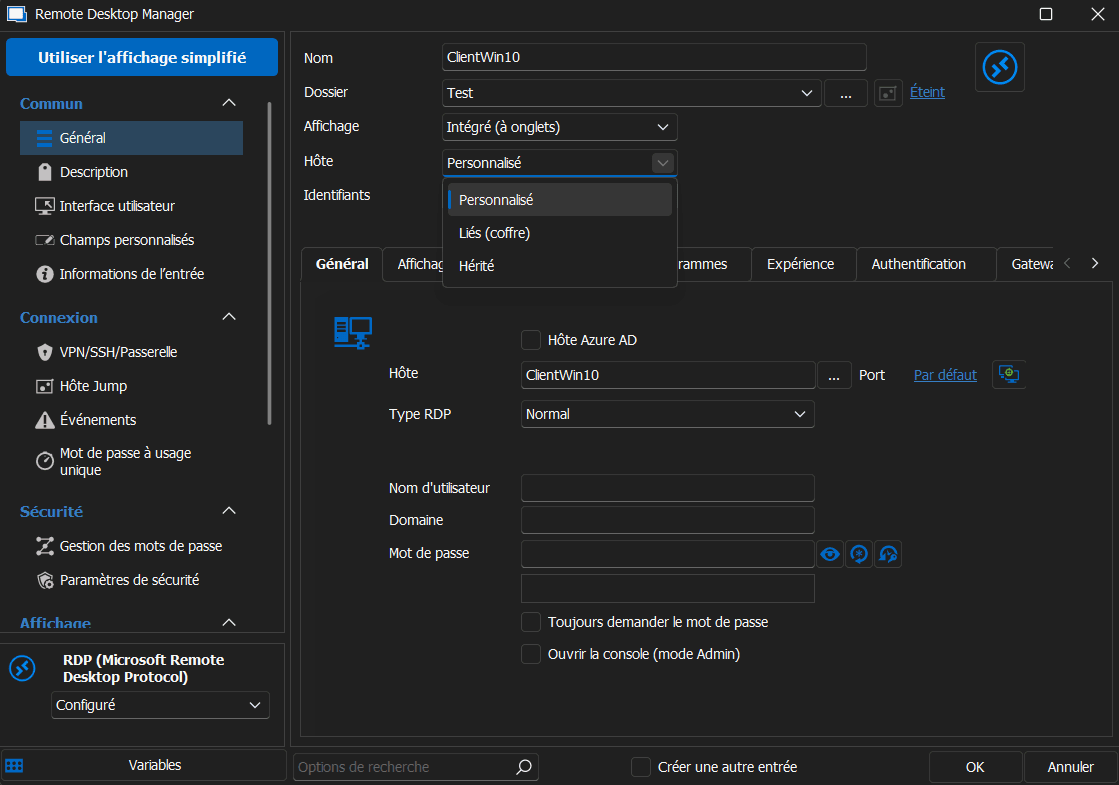The image size is (1119, 785).
Task: Click the Nom d'utilisateur input field
Action: click(x=668, y=488)
